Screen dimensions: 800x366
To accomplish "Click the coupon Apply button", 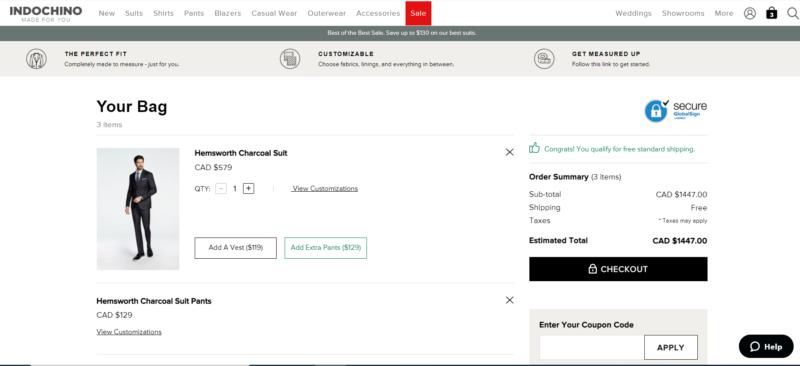I will 671,348.
